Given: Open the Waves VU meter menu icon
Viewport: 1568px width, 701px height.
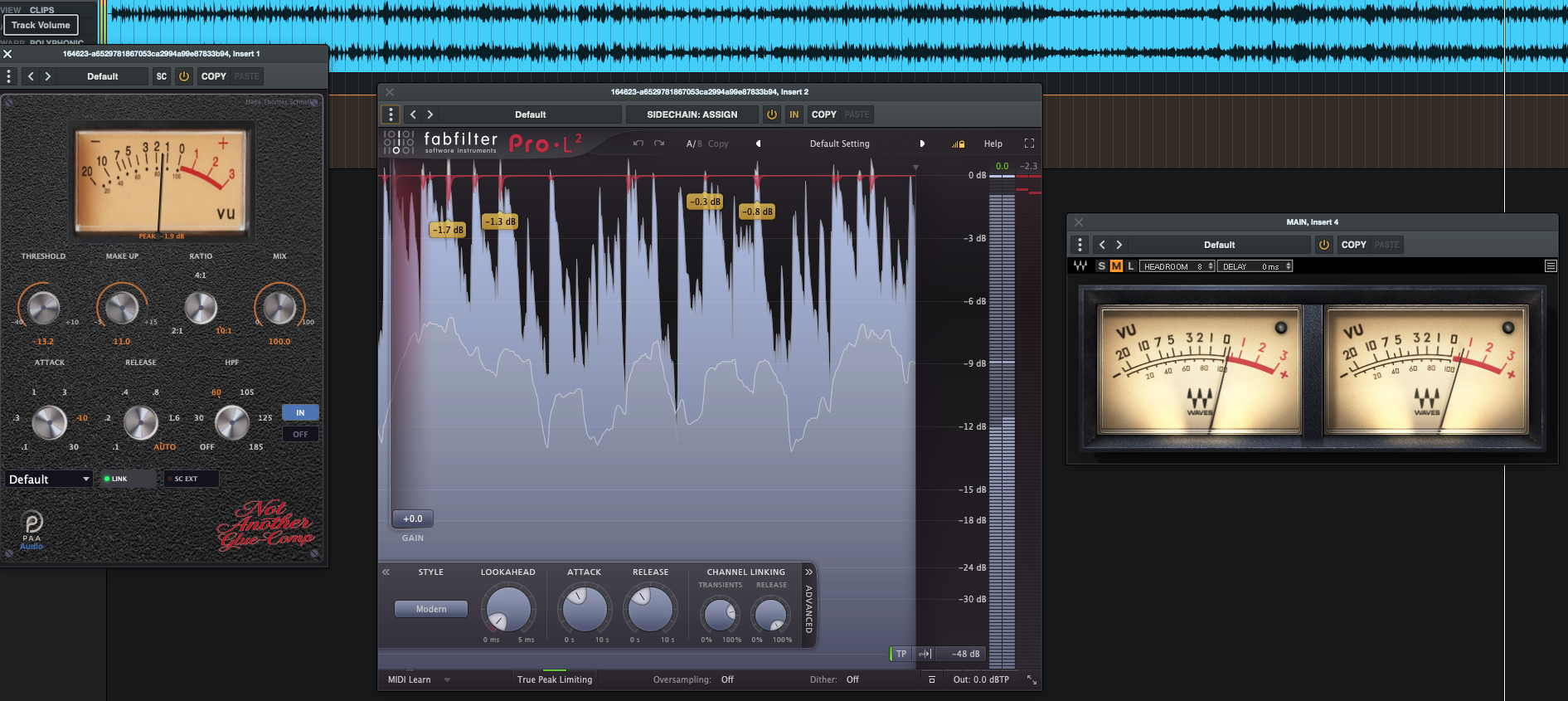Looking at the screenshot, I should tap(1551, 266).
